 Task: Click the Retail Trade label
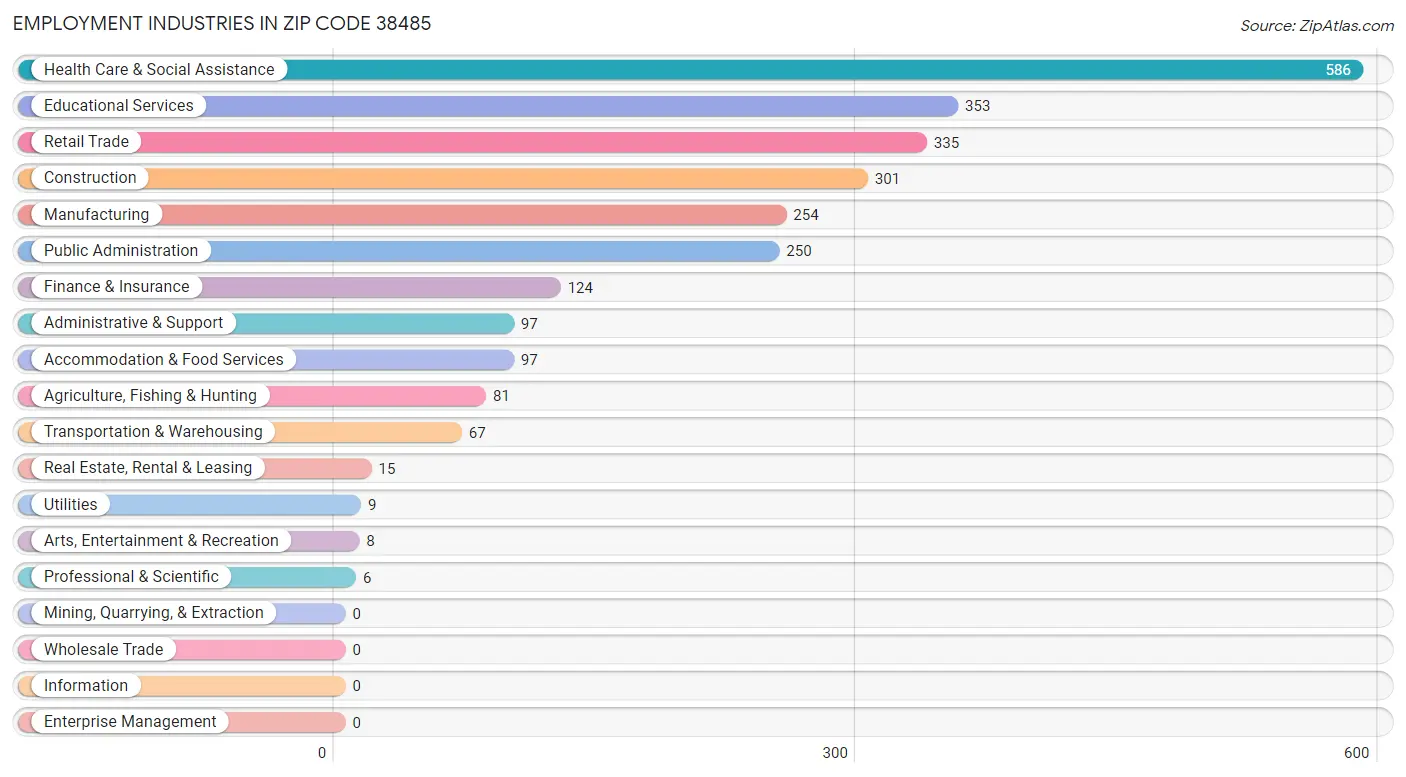[86, 142]
